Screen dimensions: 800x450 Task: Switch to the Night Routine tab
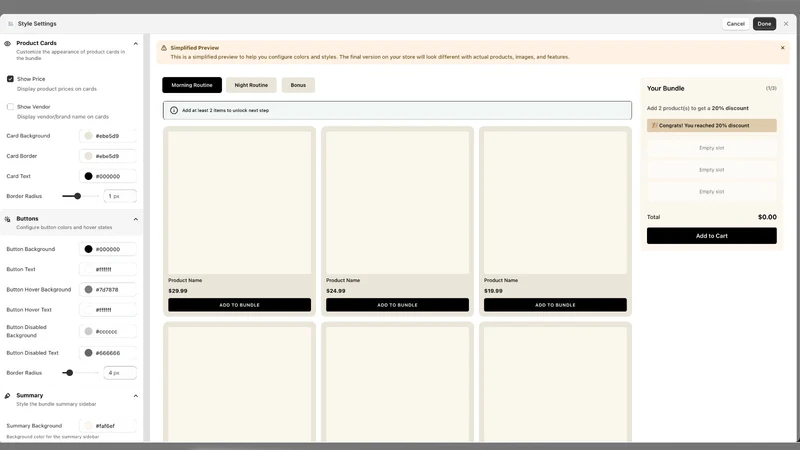(x=251, y=85)
